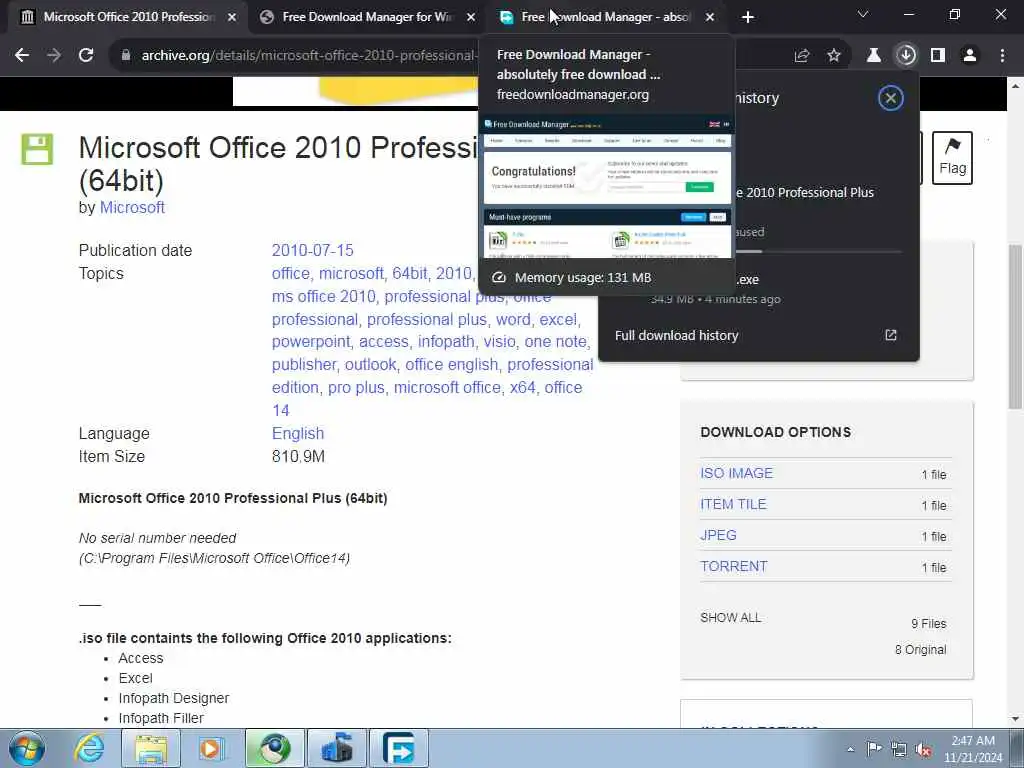The height and width of the screenshot is (768, 1024).
Task: Bookmark this page with the star icon
Action: (834, 56)
